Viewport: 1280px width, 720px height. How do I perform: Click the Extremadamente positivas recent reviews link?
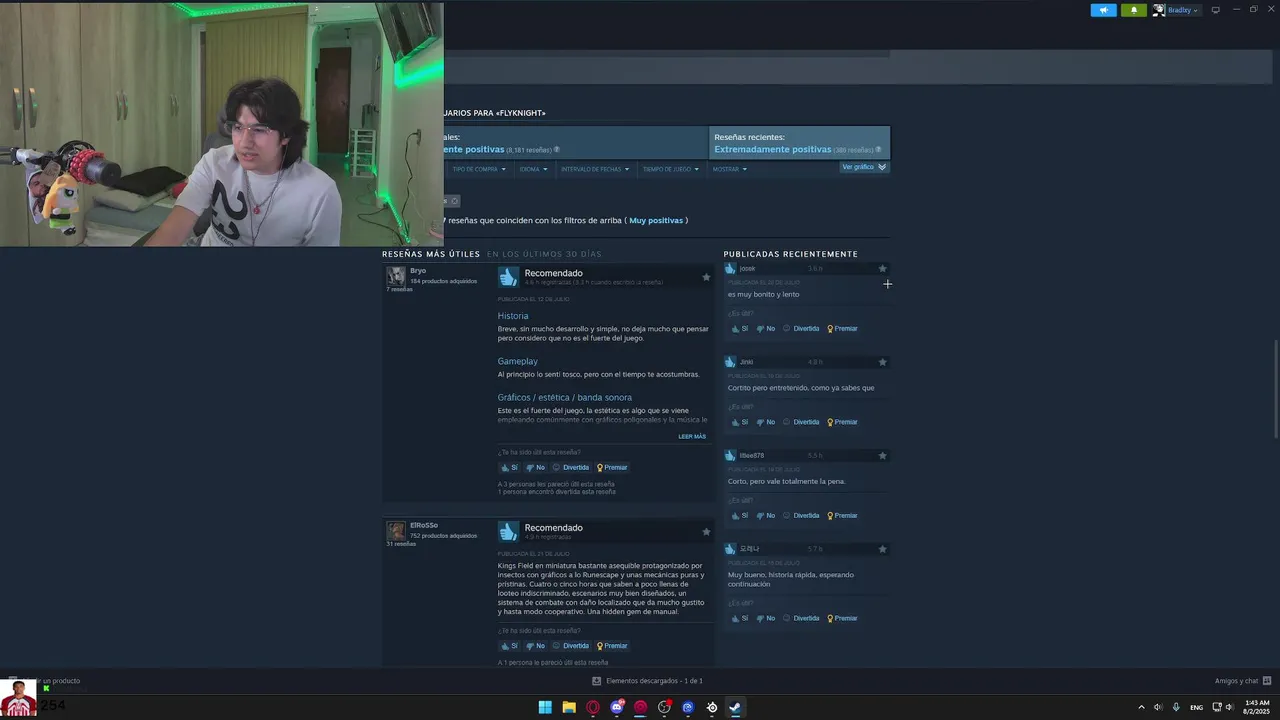click(772, 149)
